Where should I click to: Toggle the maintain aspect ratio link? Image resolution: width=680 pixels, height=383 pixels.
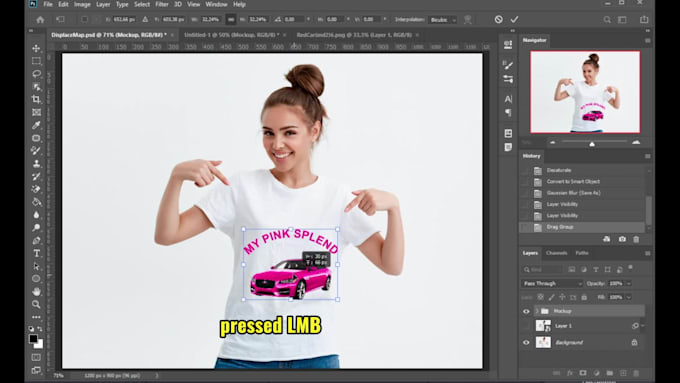[x=231, y=20]
